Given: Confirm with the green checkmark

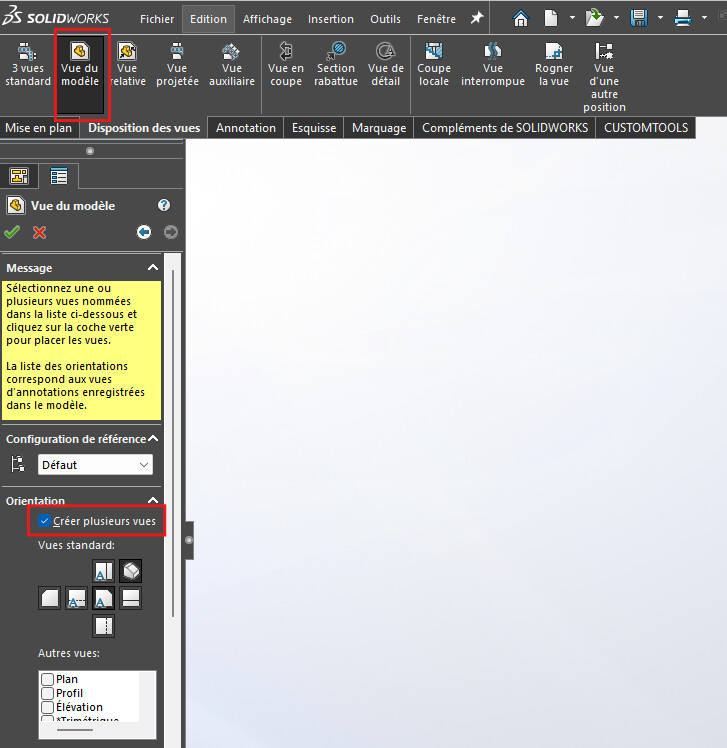Looking at the screenshot, I should coord(12,232).
